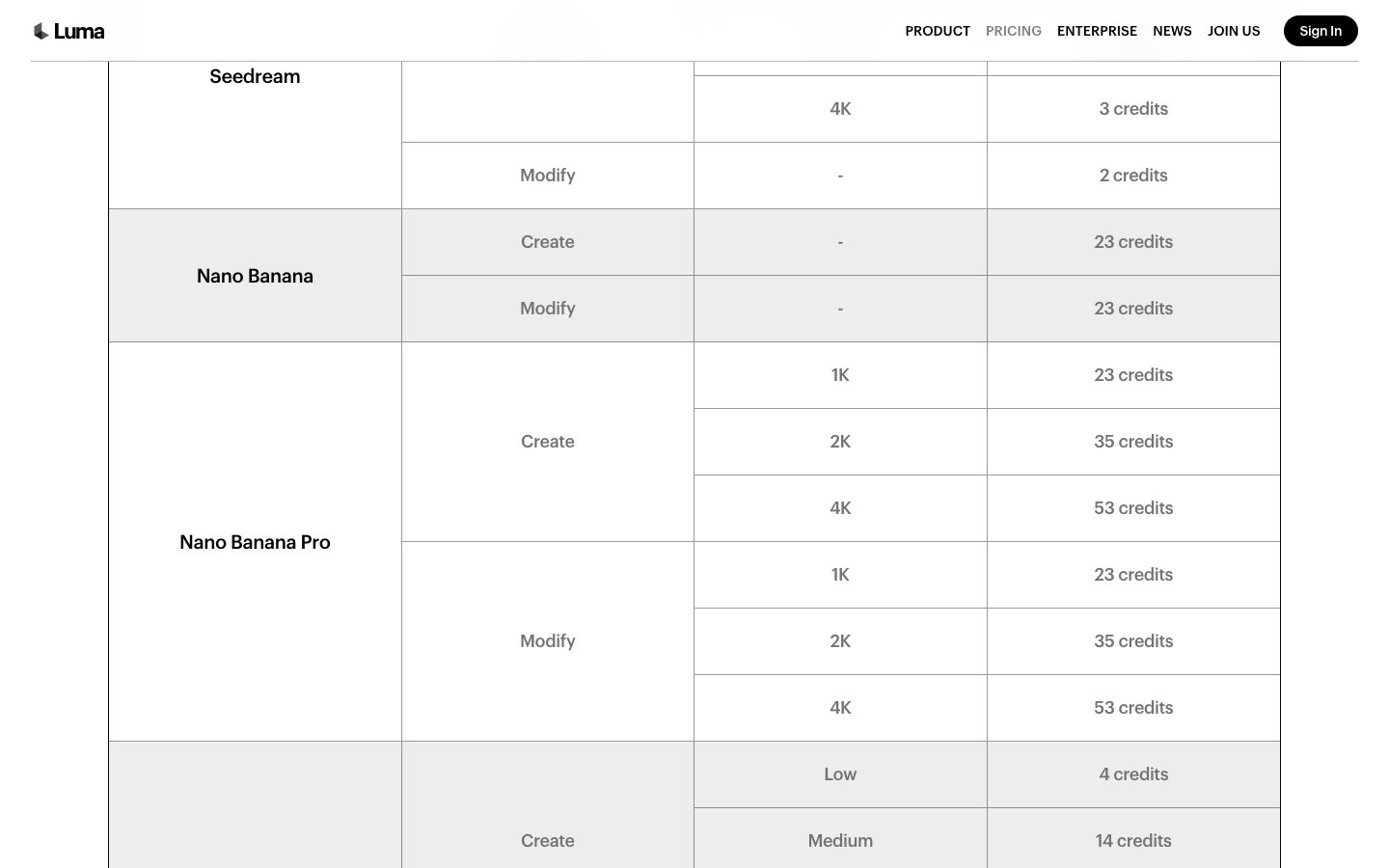
Task: Select the Nano Banana Pro Modify action cell
Action: point(547,641)
